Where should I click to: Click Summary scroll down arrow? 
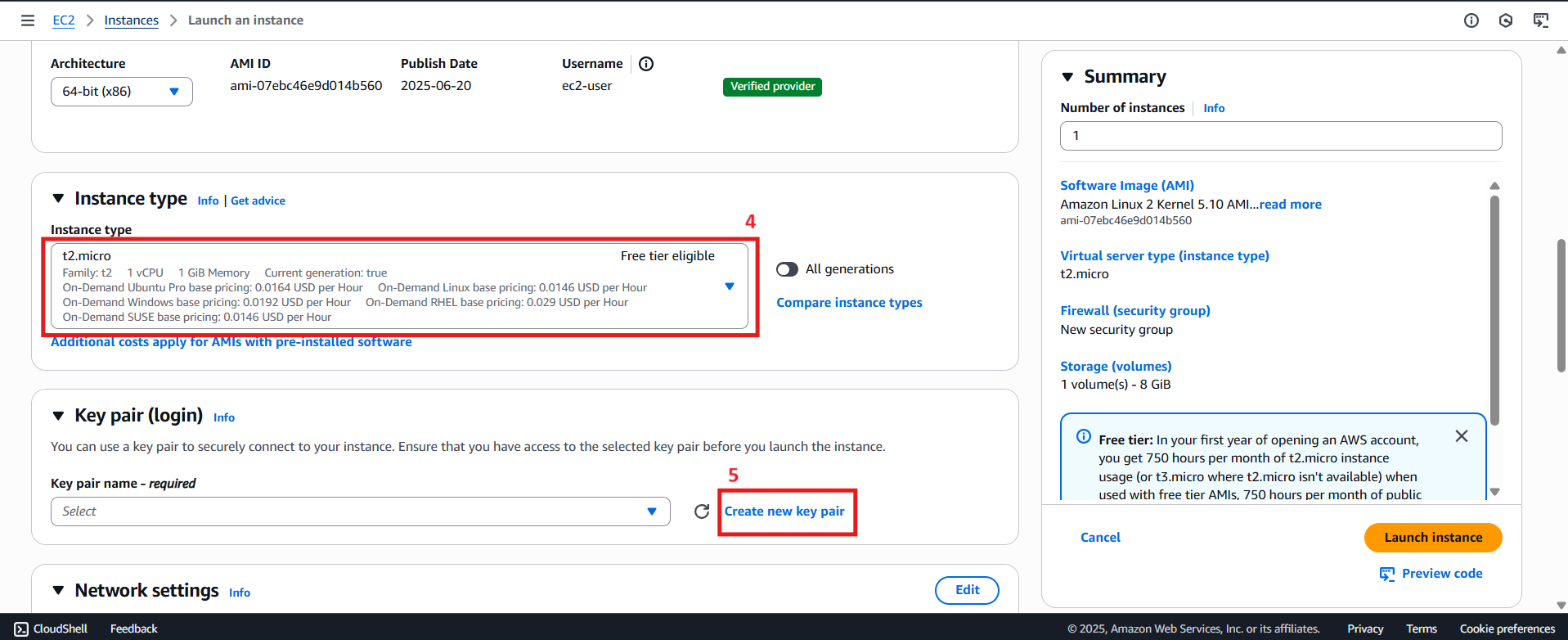[1494, 492]
